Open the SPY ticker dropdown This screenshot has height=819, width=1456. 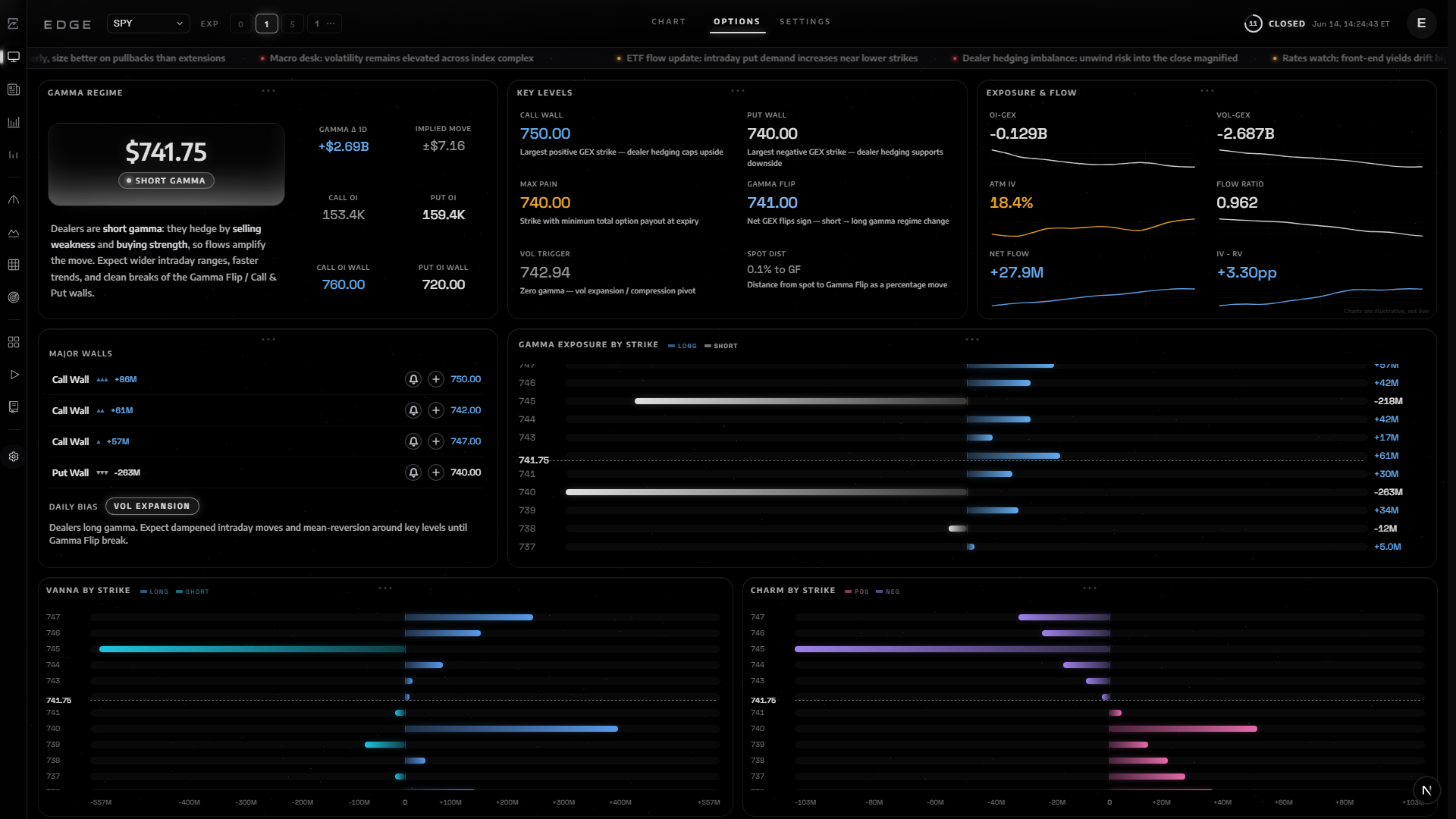click(148, 24)
